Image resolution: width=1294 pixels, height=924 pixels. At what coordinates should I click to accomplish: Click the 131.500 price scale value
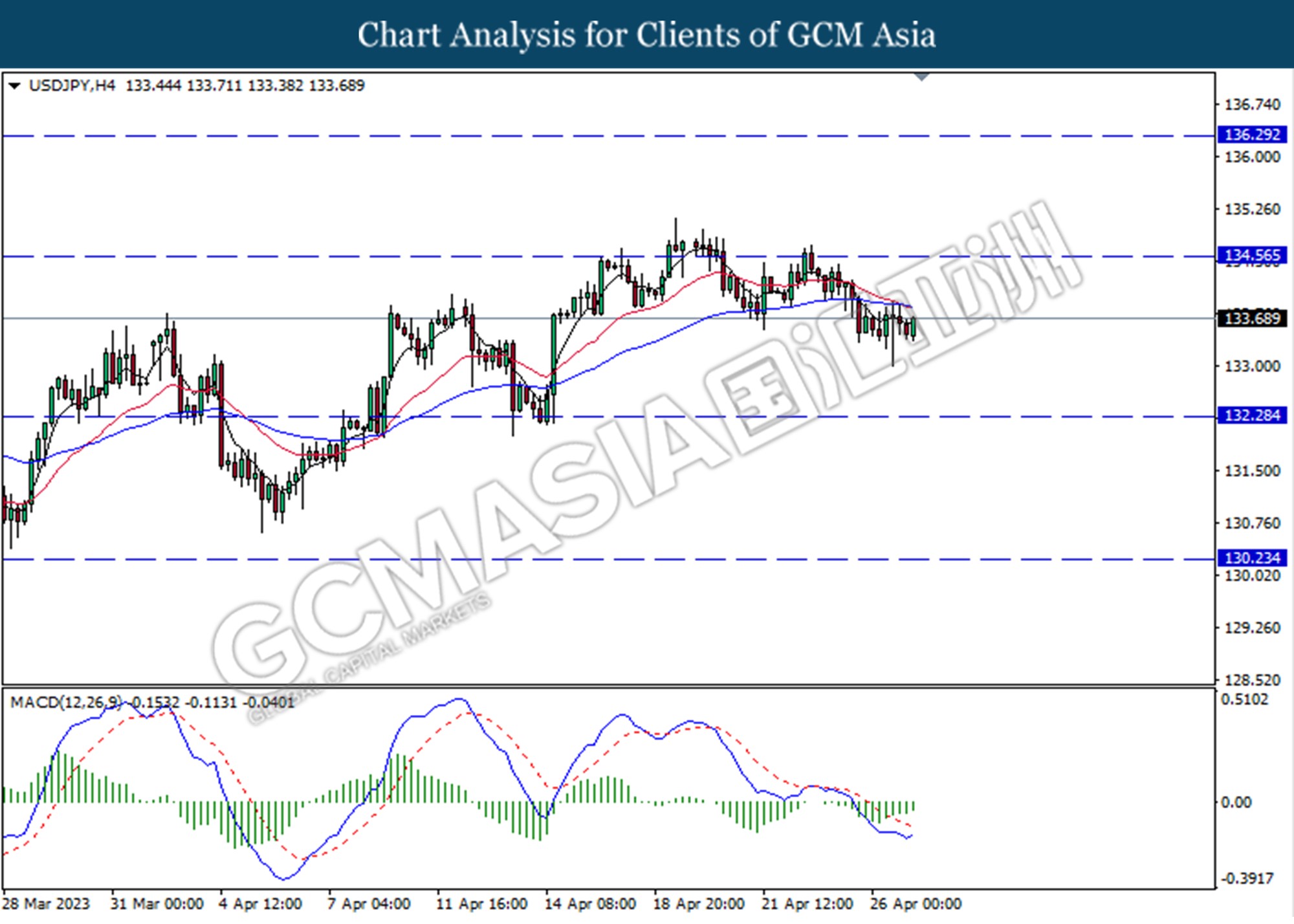pyautogui.click(x=1252, y=470)
